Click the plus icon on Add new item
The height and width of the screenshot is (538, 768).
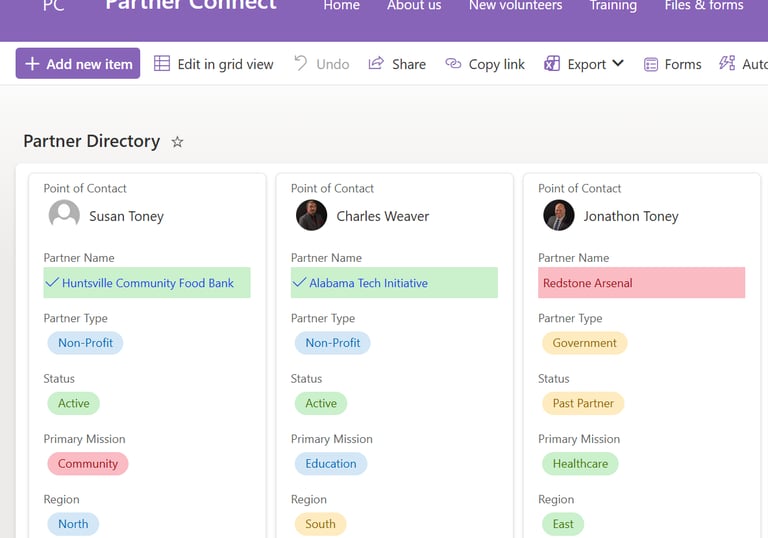pyautogui.click(x=32, y=64)
